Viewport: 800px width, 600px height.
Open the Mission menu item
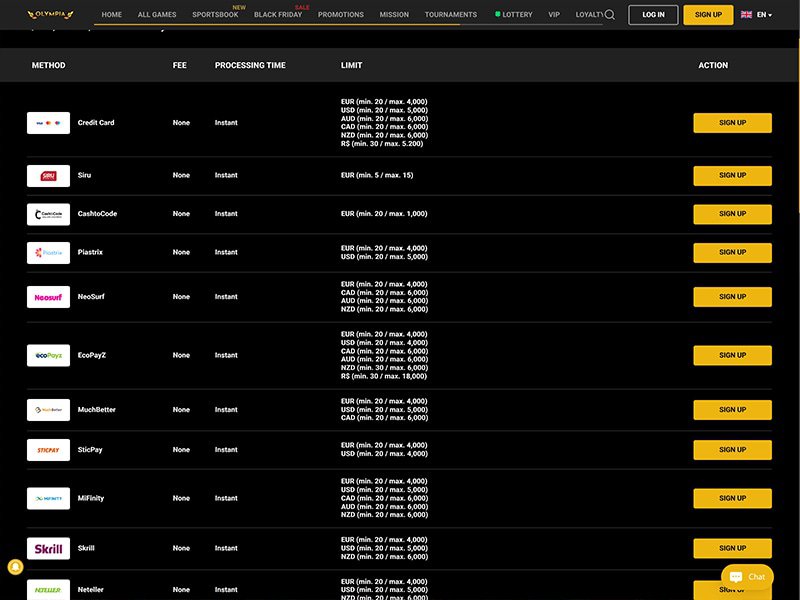394,15
